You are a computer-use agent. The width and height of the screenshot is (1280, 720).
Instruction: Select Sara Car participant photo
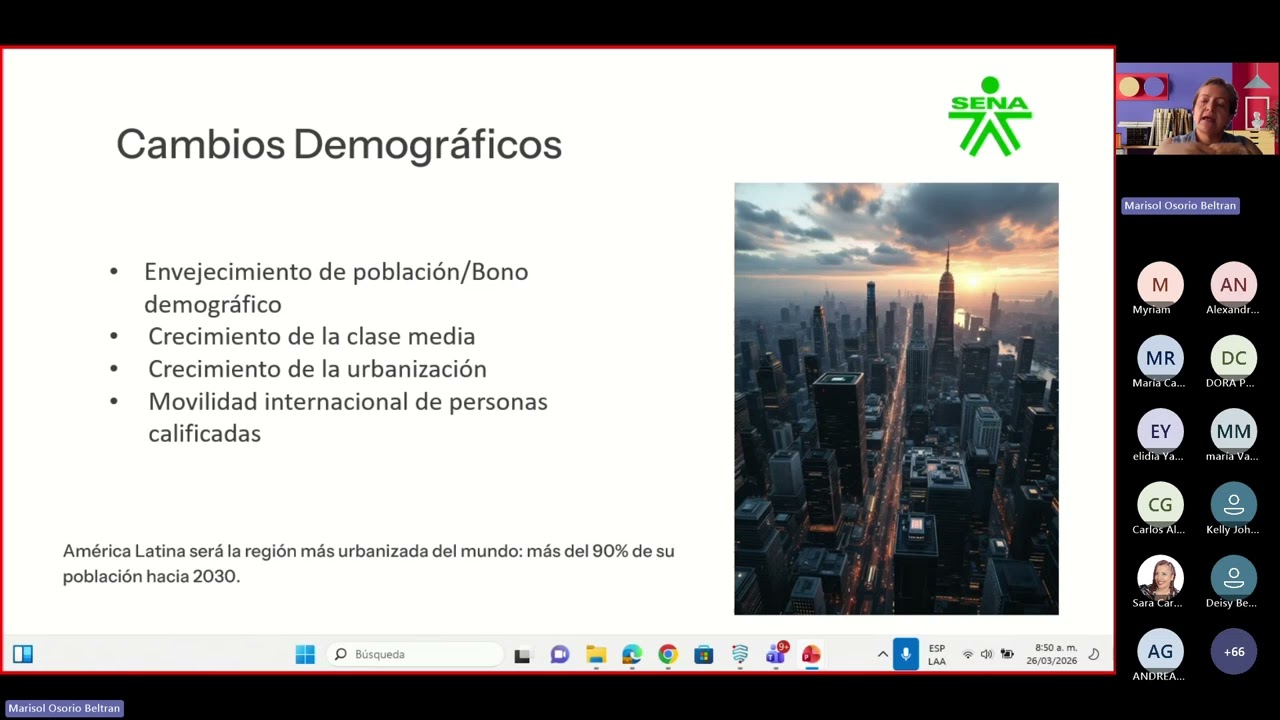[x=1160, y=578]
